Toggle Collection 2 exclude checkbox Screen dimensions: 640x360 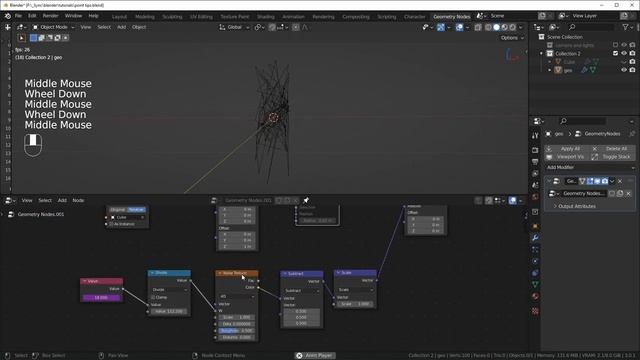(616, 53)
